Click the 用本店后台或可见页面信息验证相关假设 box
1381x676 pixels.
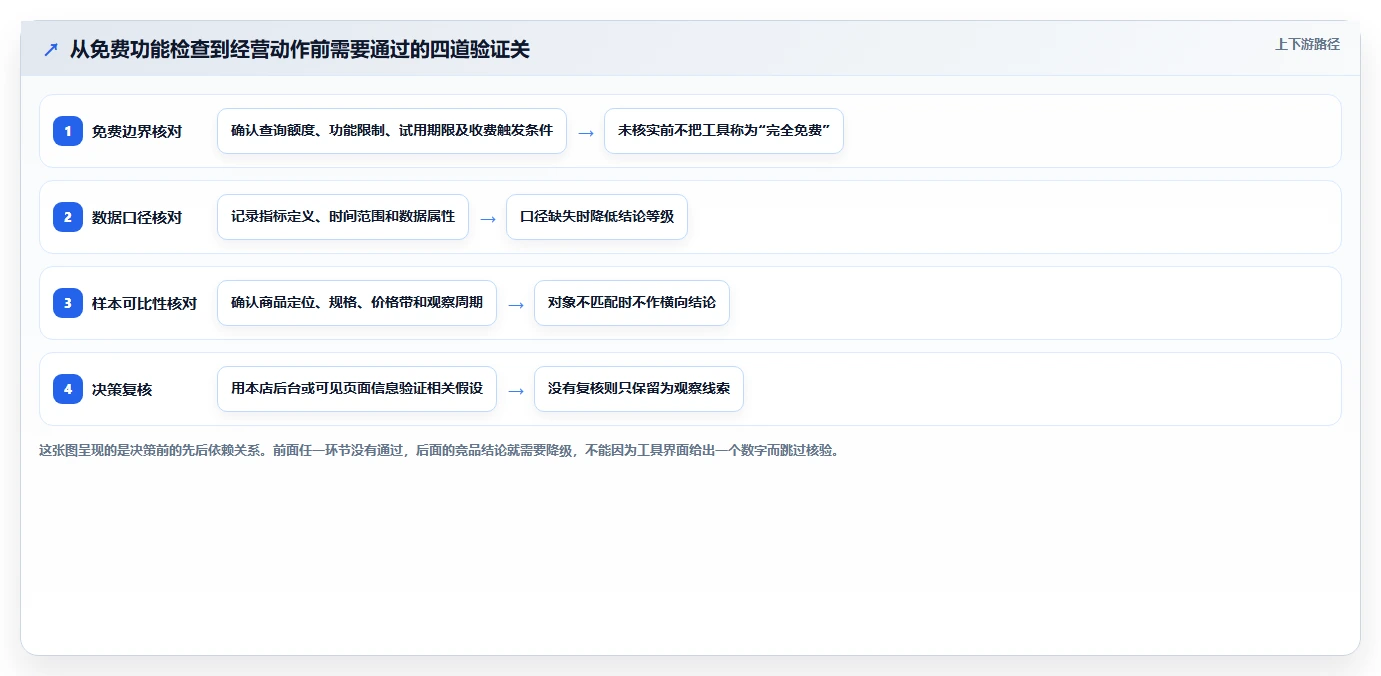coord(357,389)
